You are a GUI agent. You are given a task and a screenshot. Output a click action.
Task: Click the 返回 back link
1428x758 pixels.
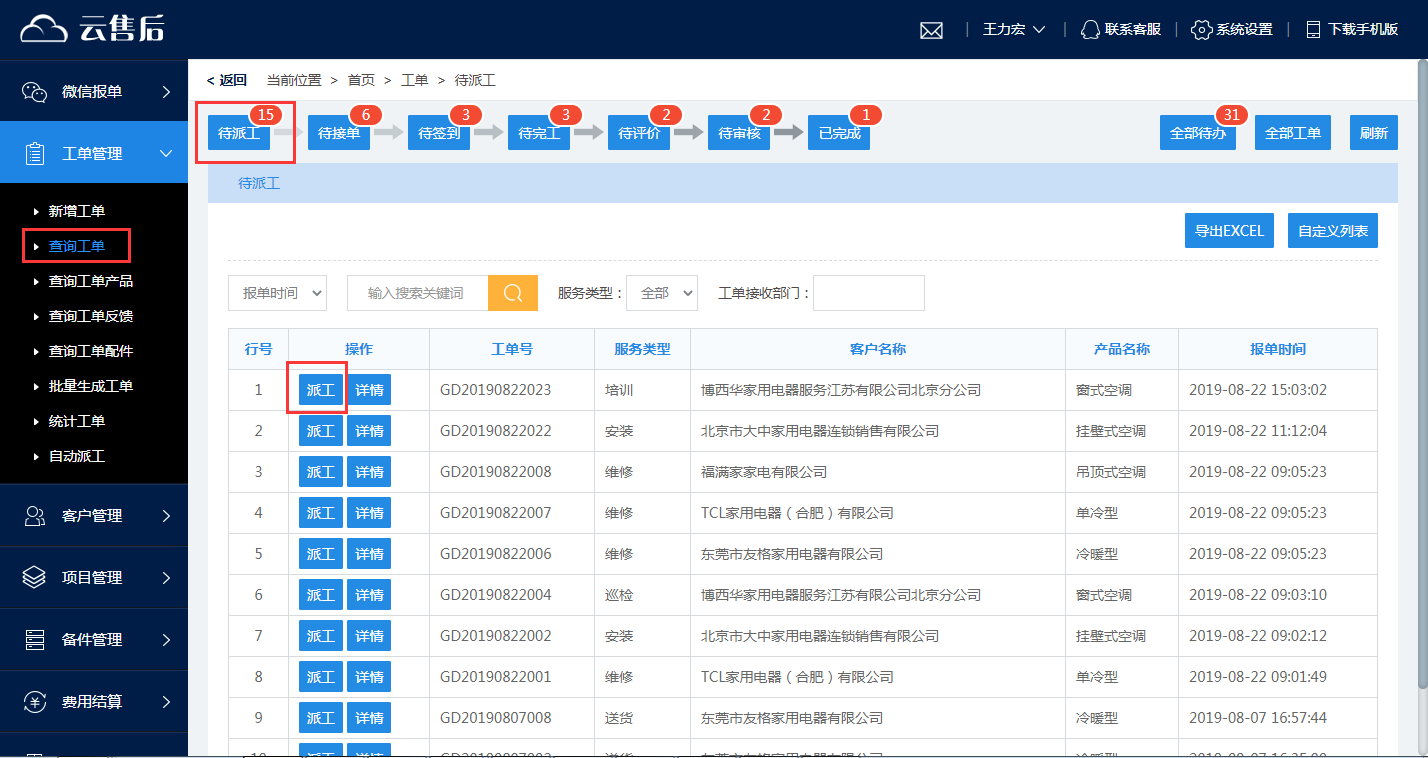point(227,80)
